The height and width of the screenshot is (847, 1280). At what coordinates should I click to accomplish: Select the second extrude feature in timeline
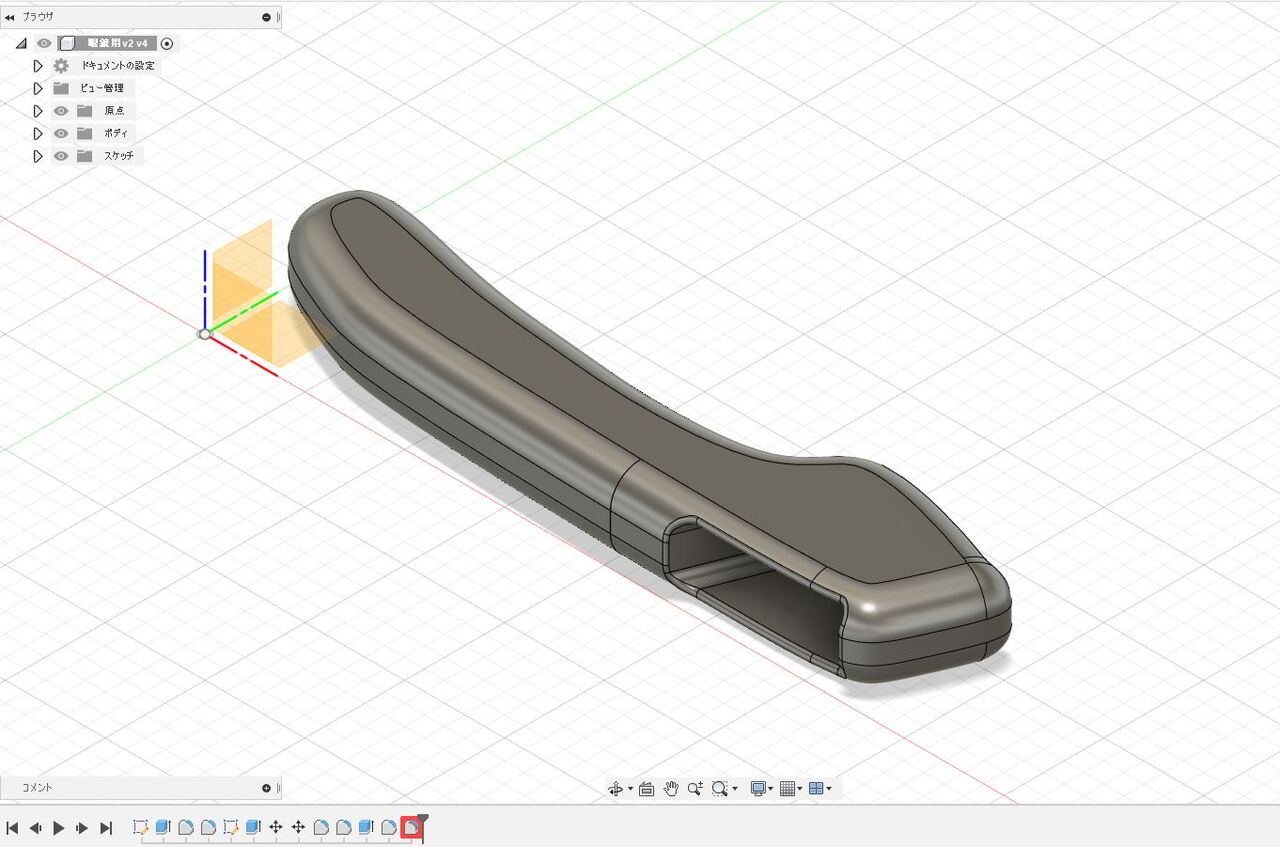(x=253, y=828)
